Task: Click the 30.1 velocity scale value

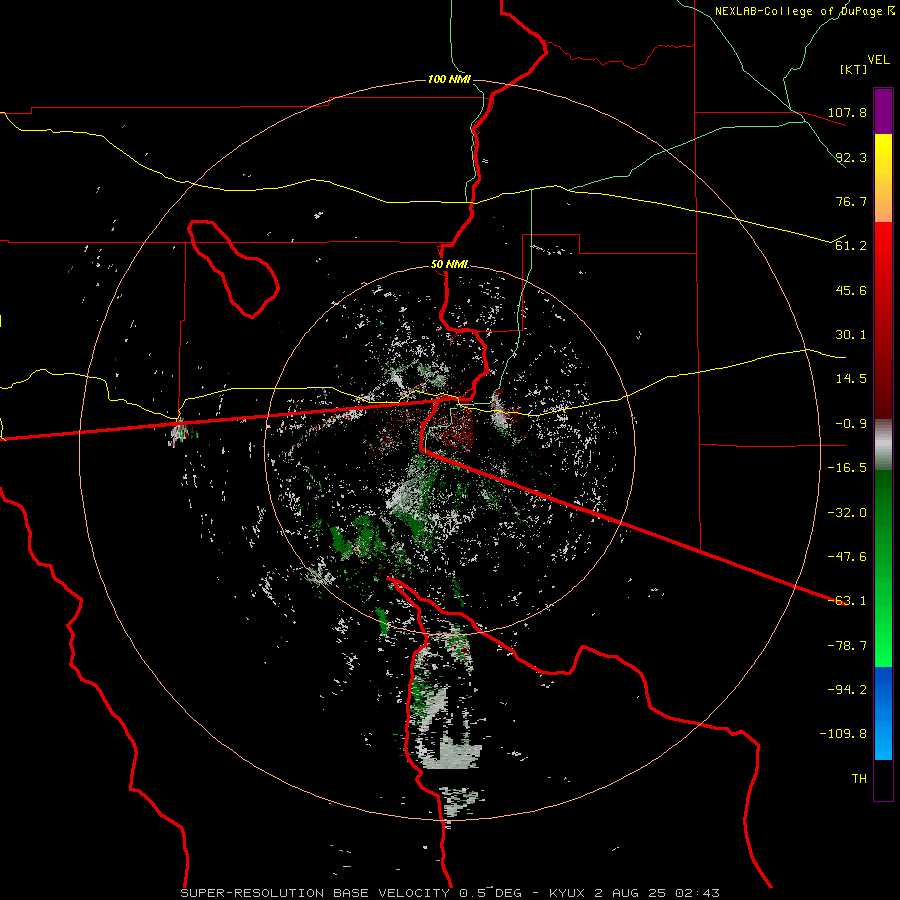Action: point(851,335)
